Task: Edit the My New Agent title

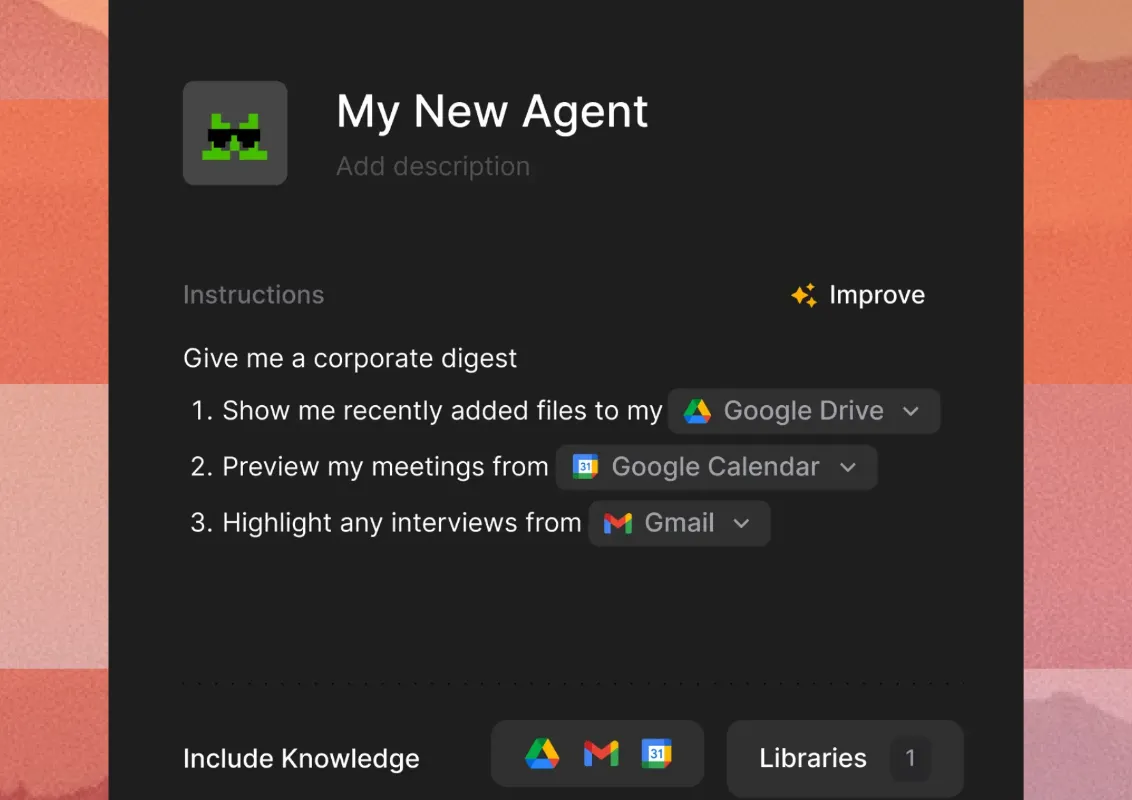Action: 492,112
